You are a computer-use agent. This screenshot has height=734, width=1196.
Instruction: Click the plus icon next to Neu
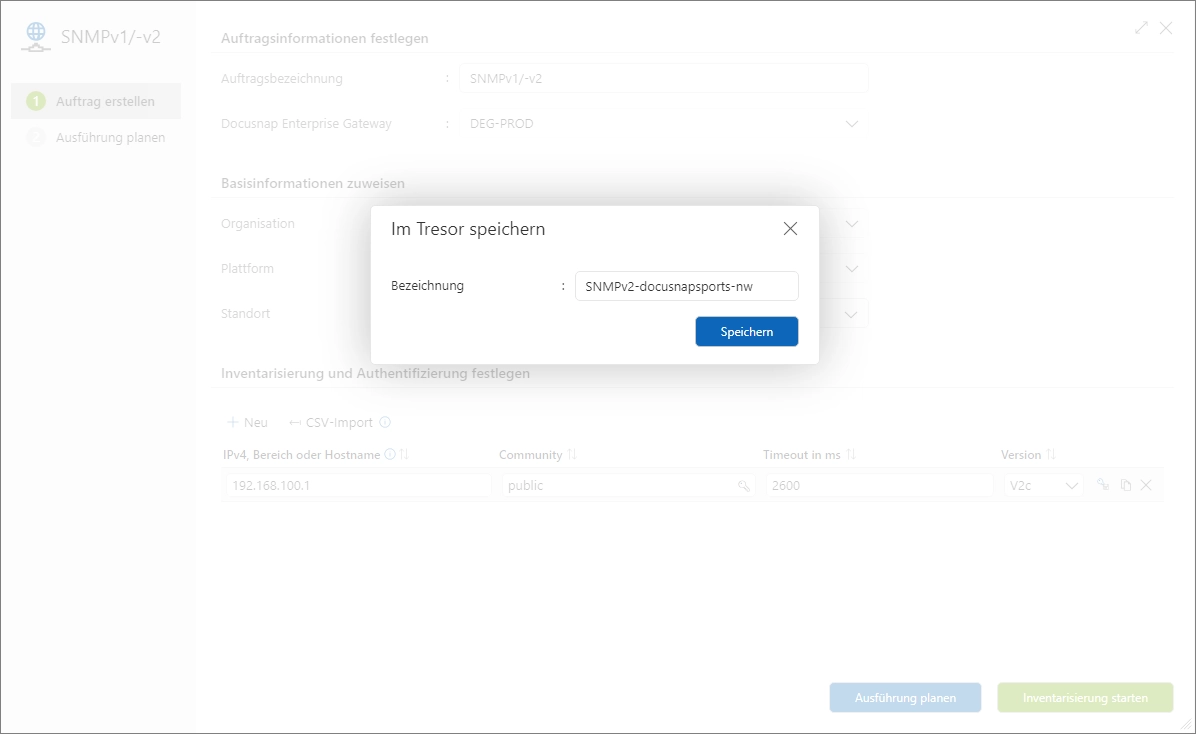(231, 422)
